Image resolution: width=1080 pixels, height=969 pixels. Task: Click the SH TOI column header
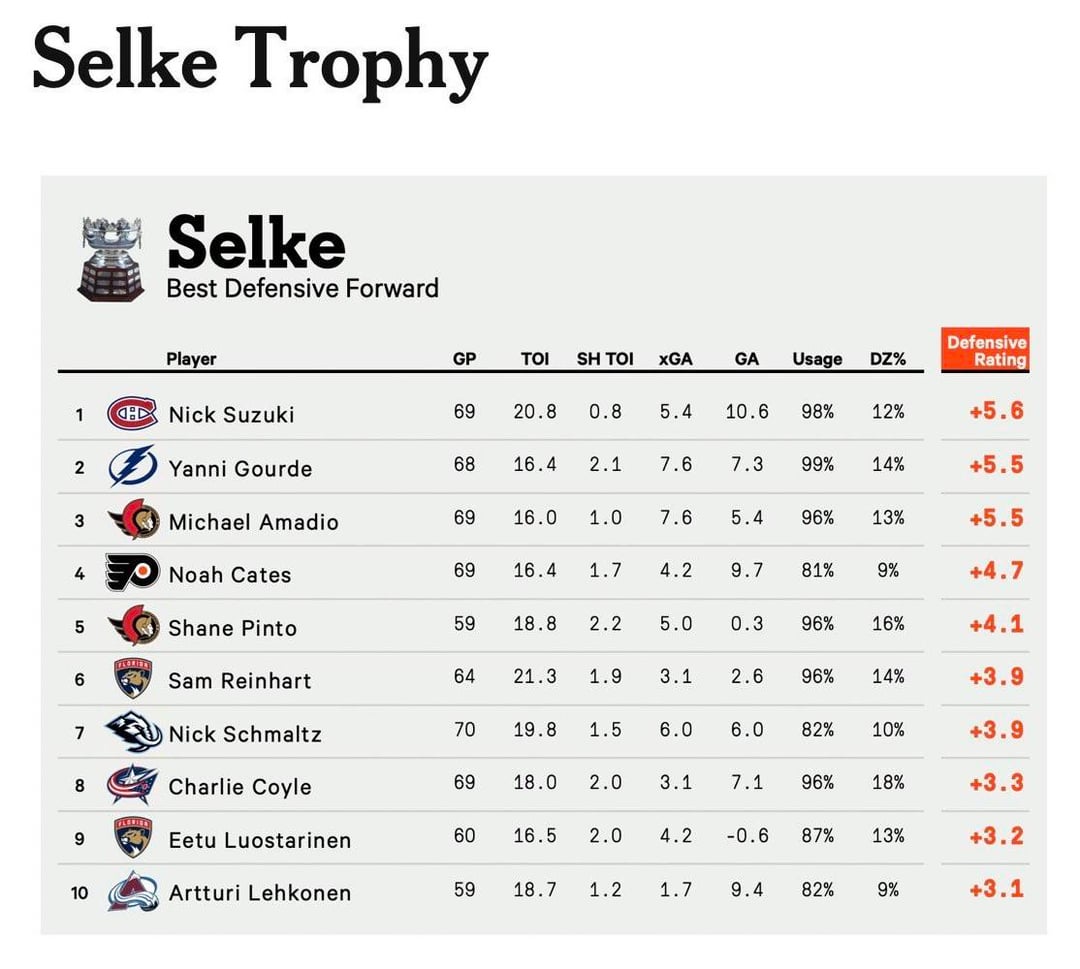[x=605, y=359]
